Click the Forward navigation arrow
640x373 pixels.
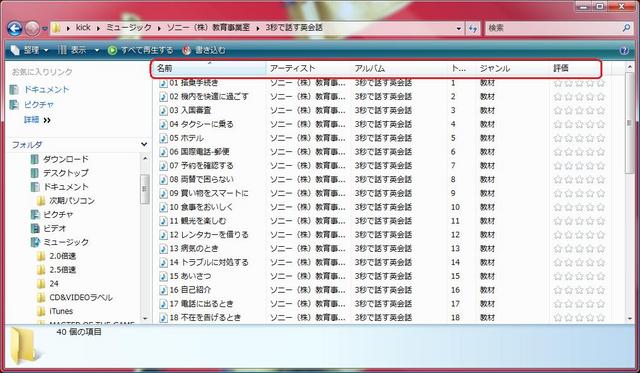pos(32,29)
